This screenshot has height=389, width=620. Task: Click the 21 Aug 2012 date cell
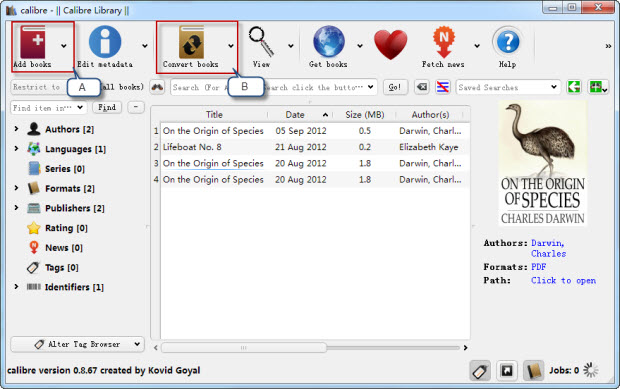point(301,147)
